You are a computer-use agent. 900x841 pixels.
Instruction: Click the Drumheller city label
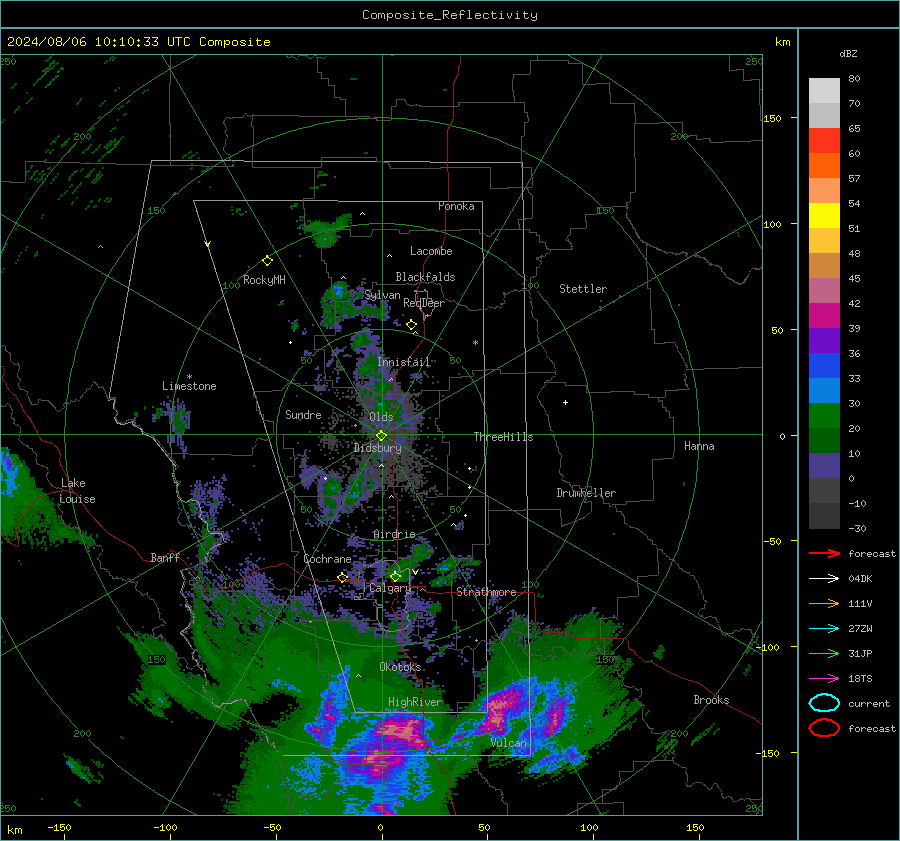(586, 493)
